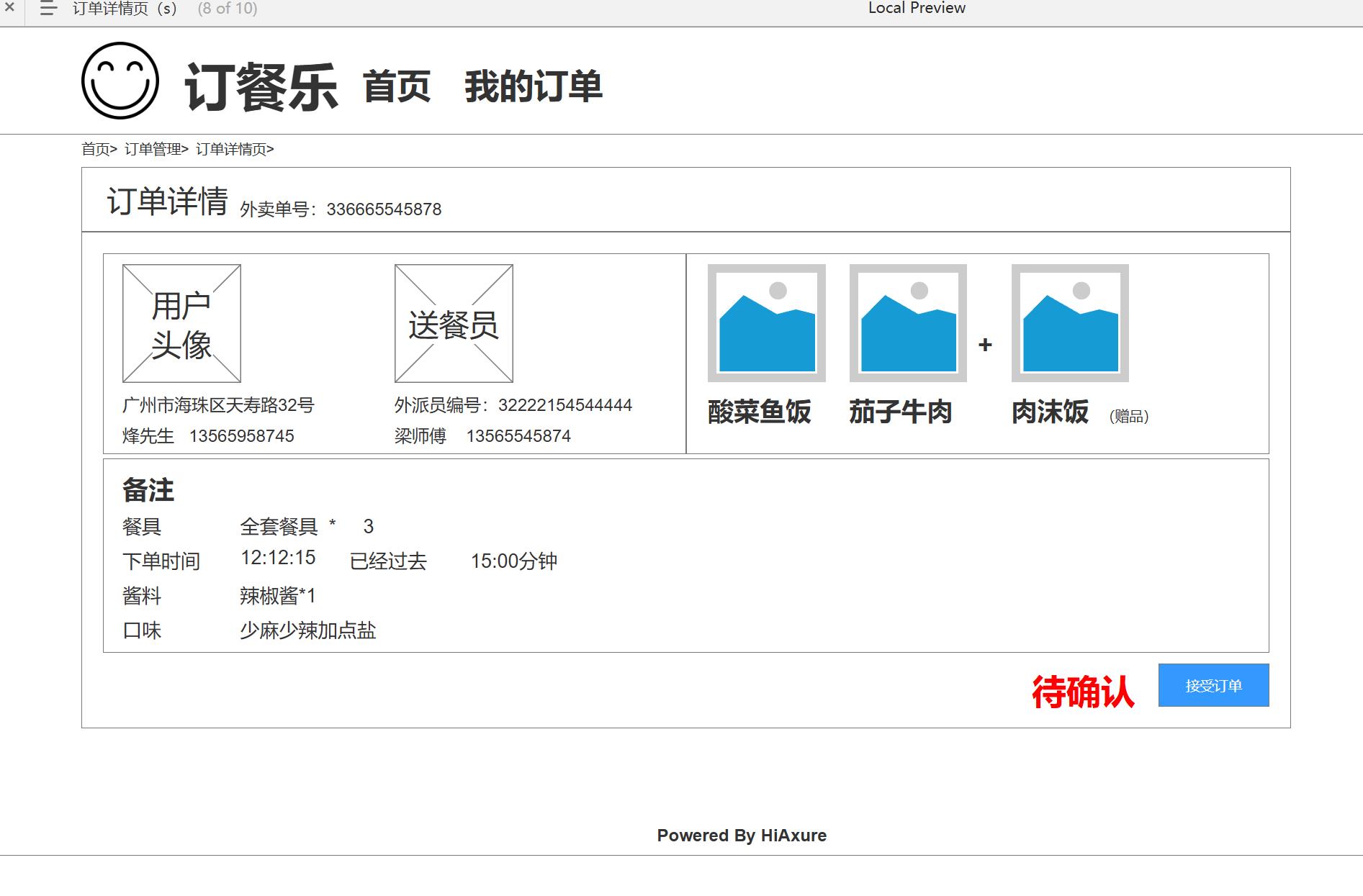Click address 广州市海珠区天寿路32号
The width and height of the screenshot is (1363, 896).
tap(218, 405)
